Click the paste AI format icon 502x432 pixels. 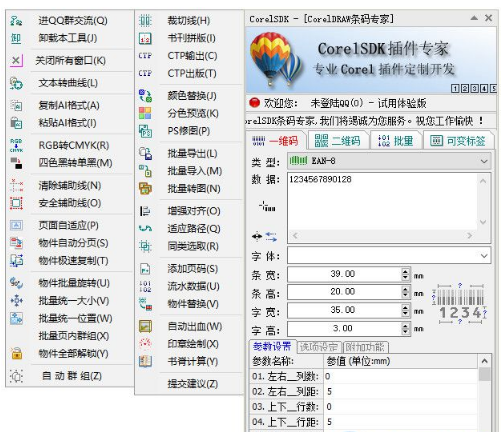(16, 123)
